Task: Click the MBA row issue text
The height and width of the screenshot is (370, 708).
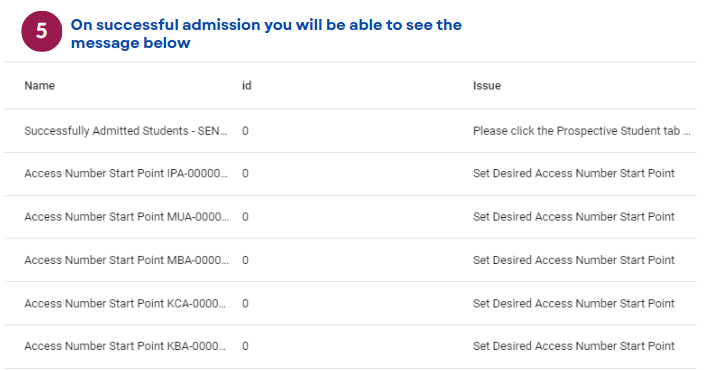Action: [573, 260]
